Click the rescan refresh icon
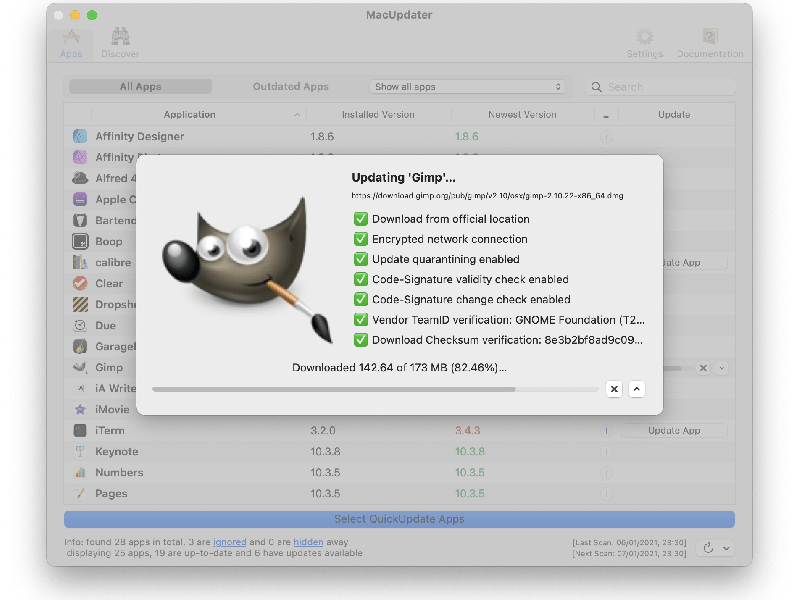This screenshot has width=800, height=600. tap(708, 548)
